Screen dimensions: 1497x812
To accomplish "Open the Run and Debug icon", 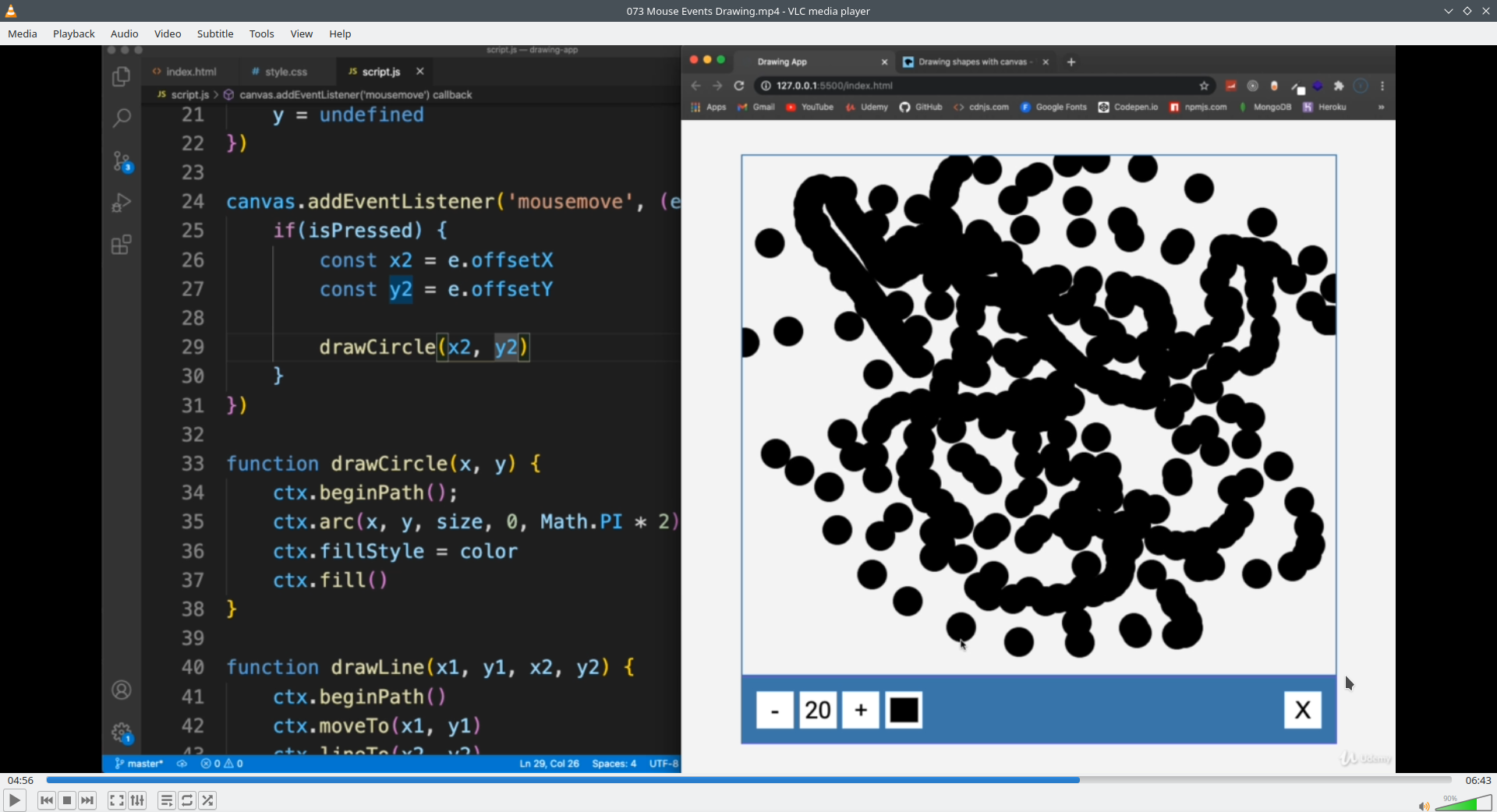I will [x=121, y=203].
